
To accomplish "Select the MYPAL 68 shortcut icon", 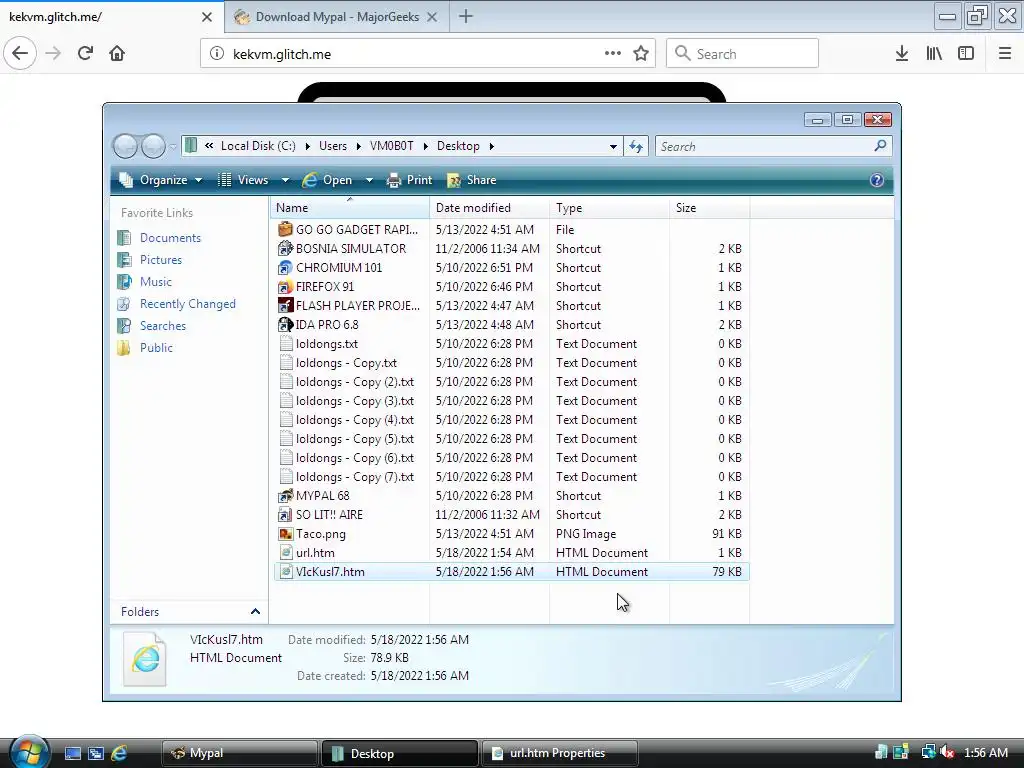I will (285, 496).
